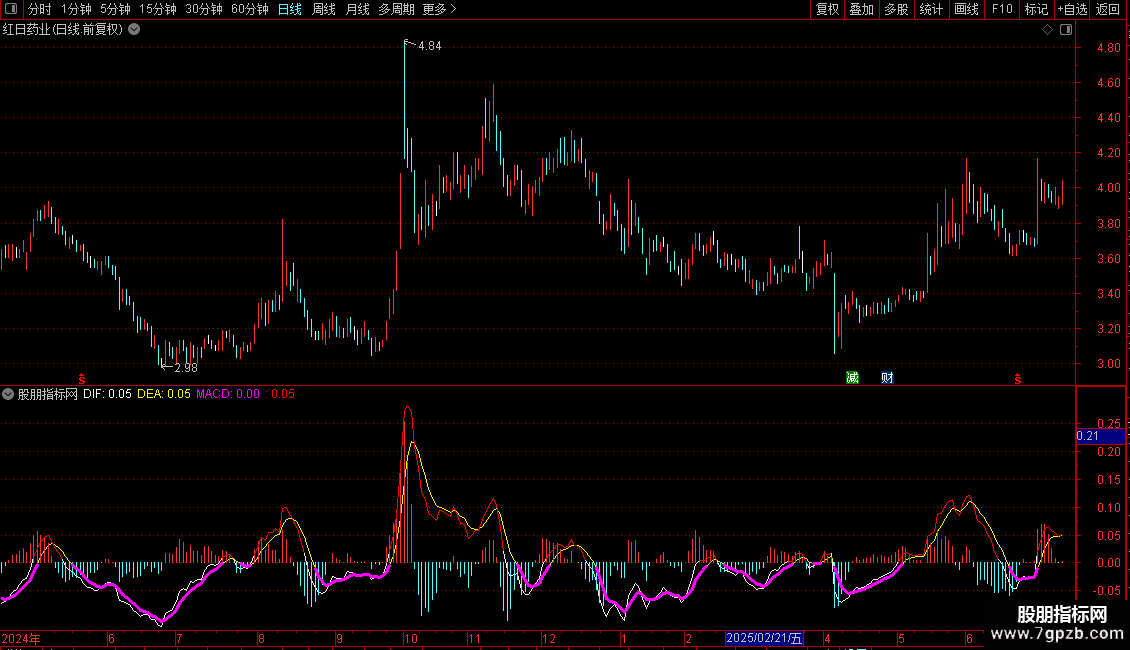Open dropdown next to 红日药业 title
This screenshot has height=650, width=1130.
tap(134, 30)
